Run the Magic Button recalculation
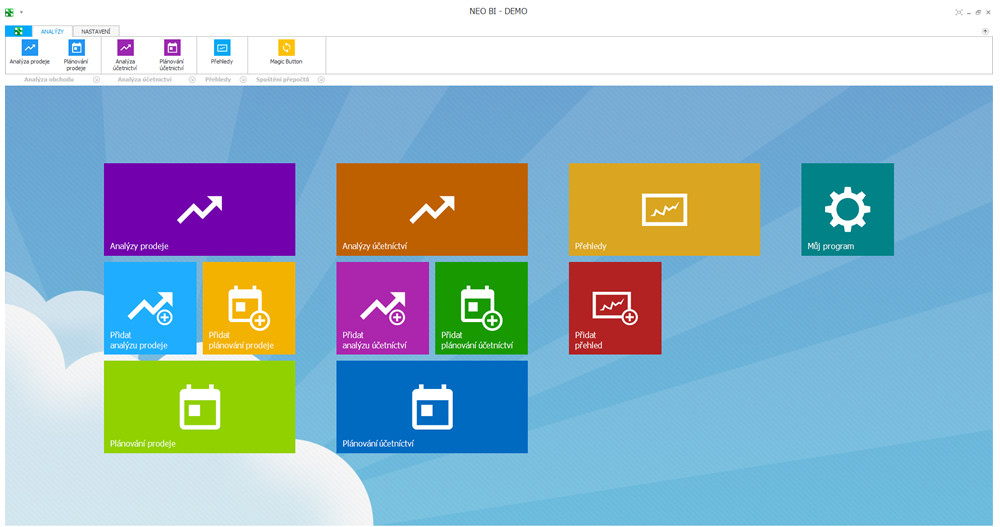The image size is (1000, 527). [x=286, y=52]
